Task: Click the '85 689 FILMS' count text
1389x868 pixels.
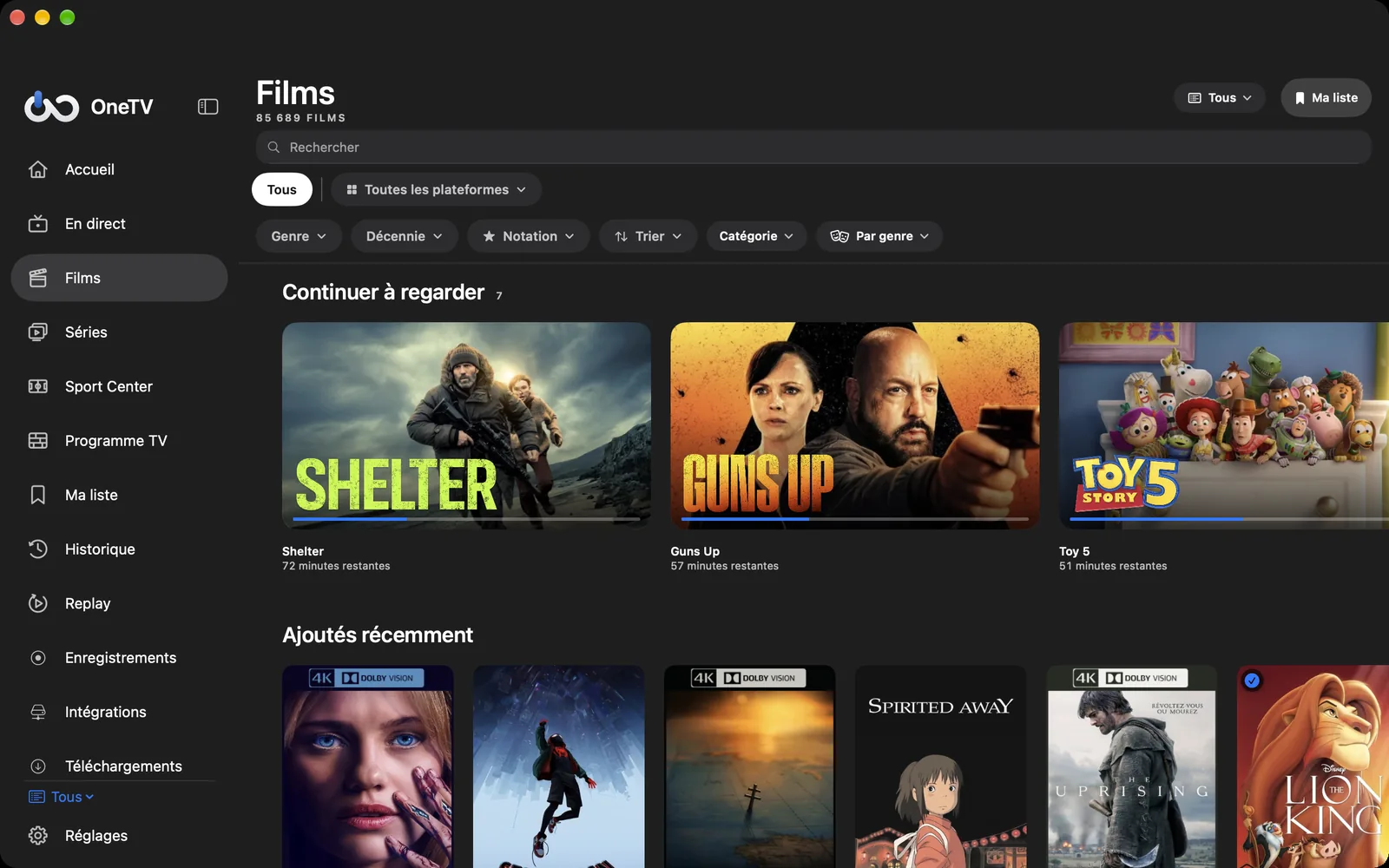Action: [x=300, y=118]
